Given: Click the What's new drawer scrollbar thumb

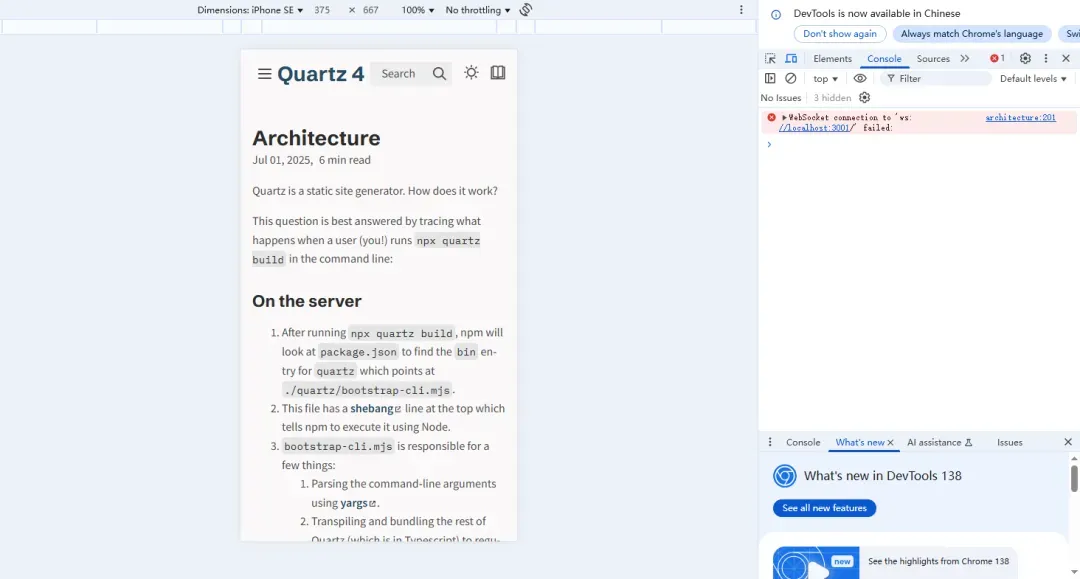Looking at the screenshot, I should point(1074,478).
